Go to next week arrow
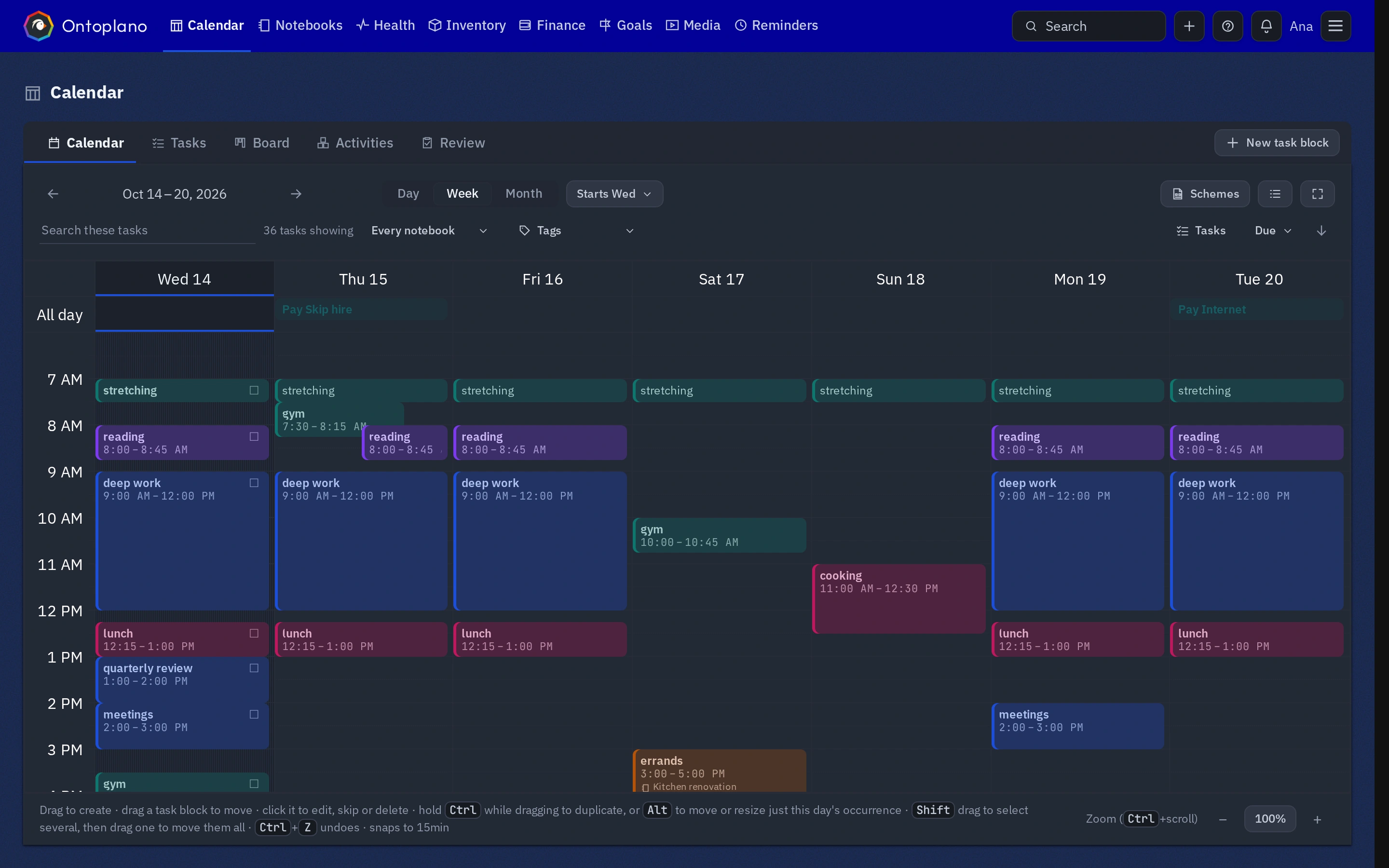 point(296,194)
